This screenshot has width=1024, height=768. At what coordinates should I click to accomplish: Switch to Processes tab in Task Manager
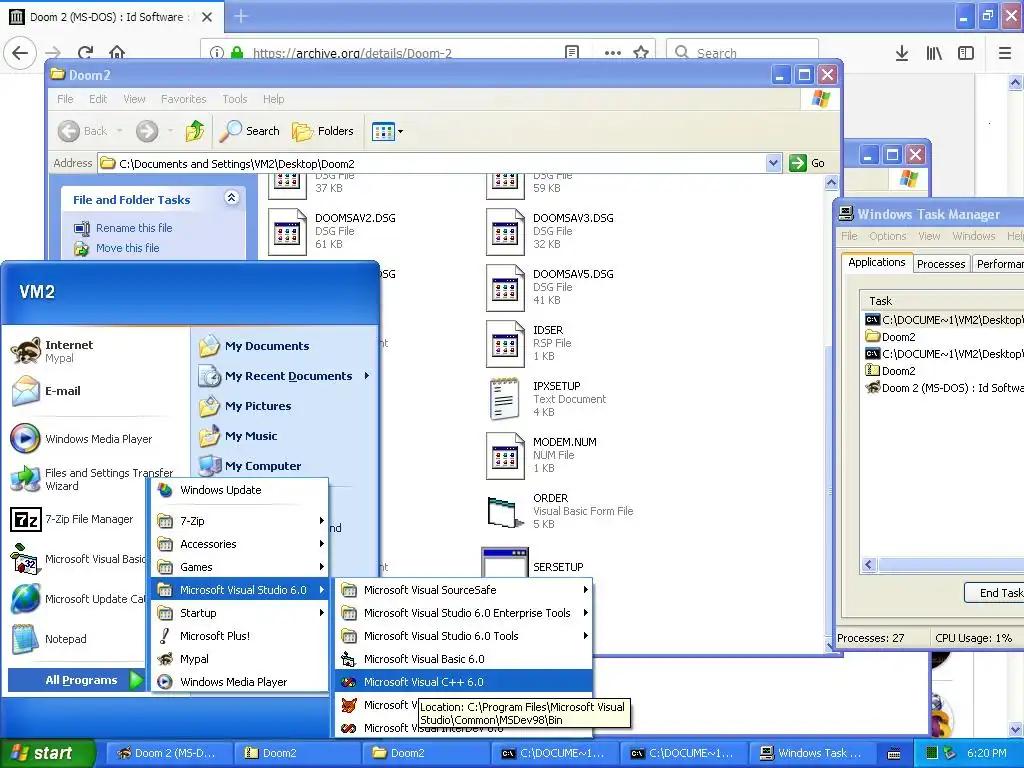click(940, 264)
